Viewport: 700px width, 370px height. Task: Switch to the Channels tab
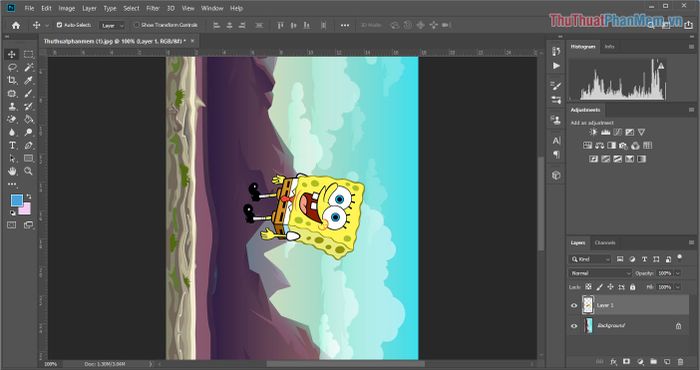point(605,243)
